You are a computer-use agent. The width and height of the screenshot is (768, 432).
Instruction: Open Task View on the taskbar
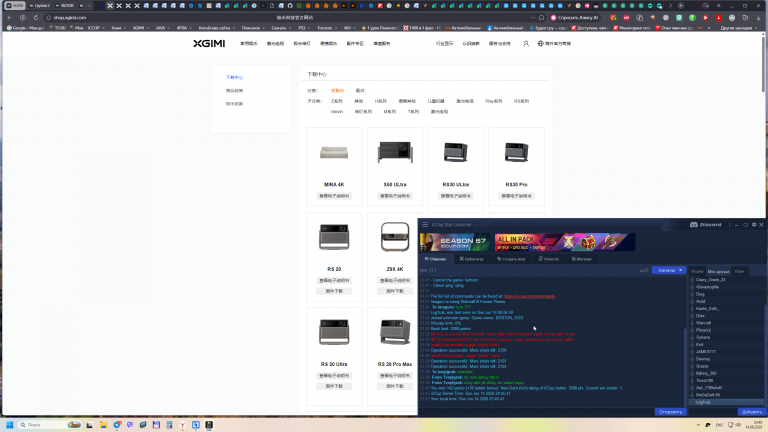point(89,425)
